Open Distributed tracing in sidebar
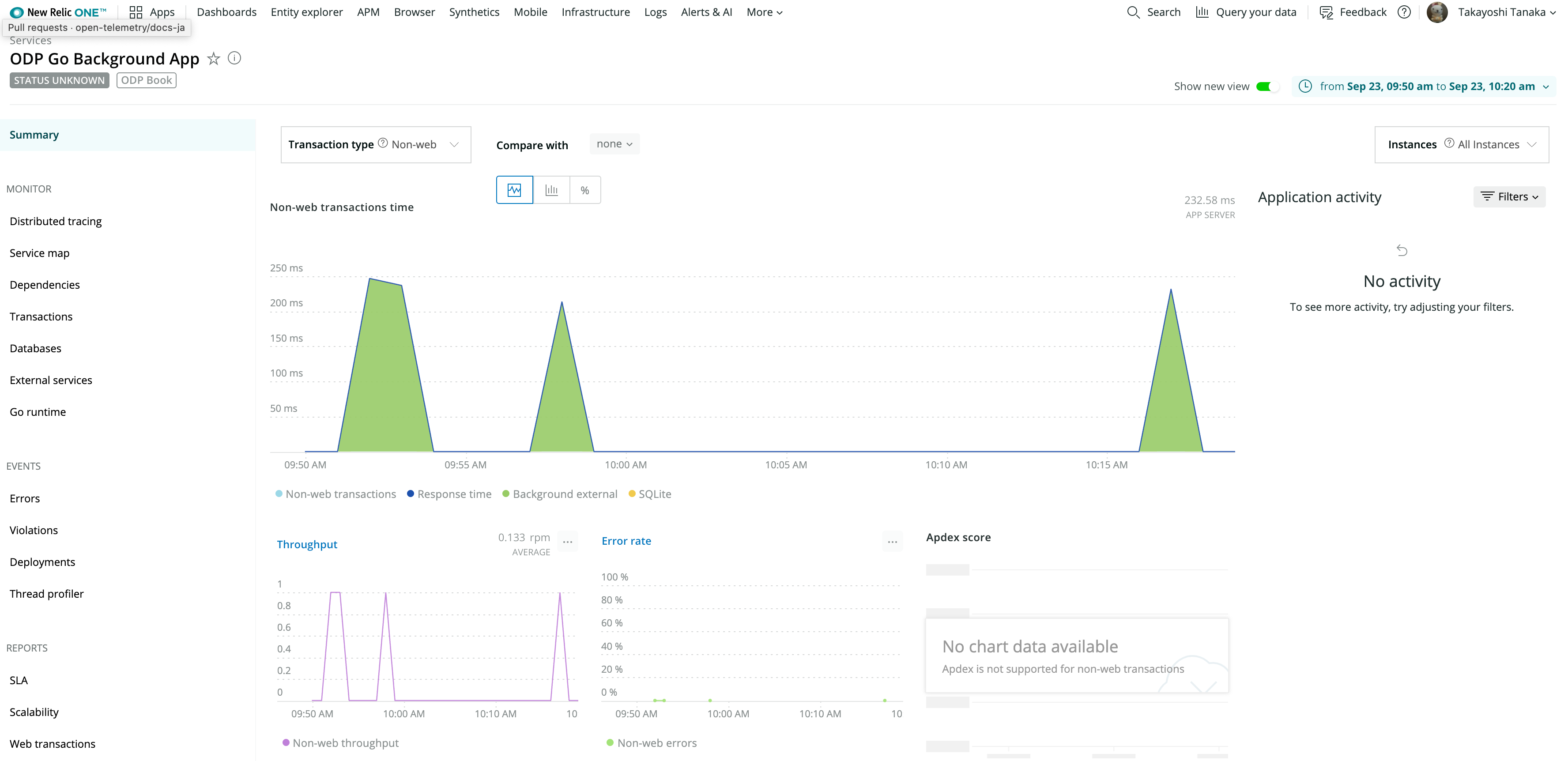This screenshot has height=761, width=1568. click(55, 221)
